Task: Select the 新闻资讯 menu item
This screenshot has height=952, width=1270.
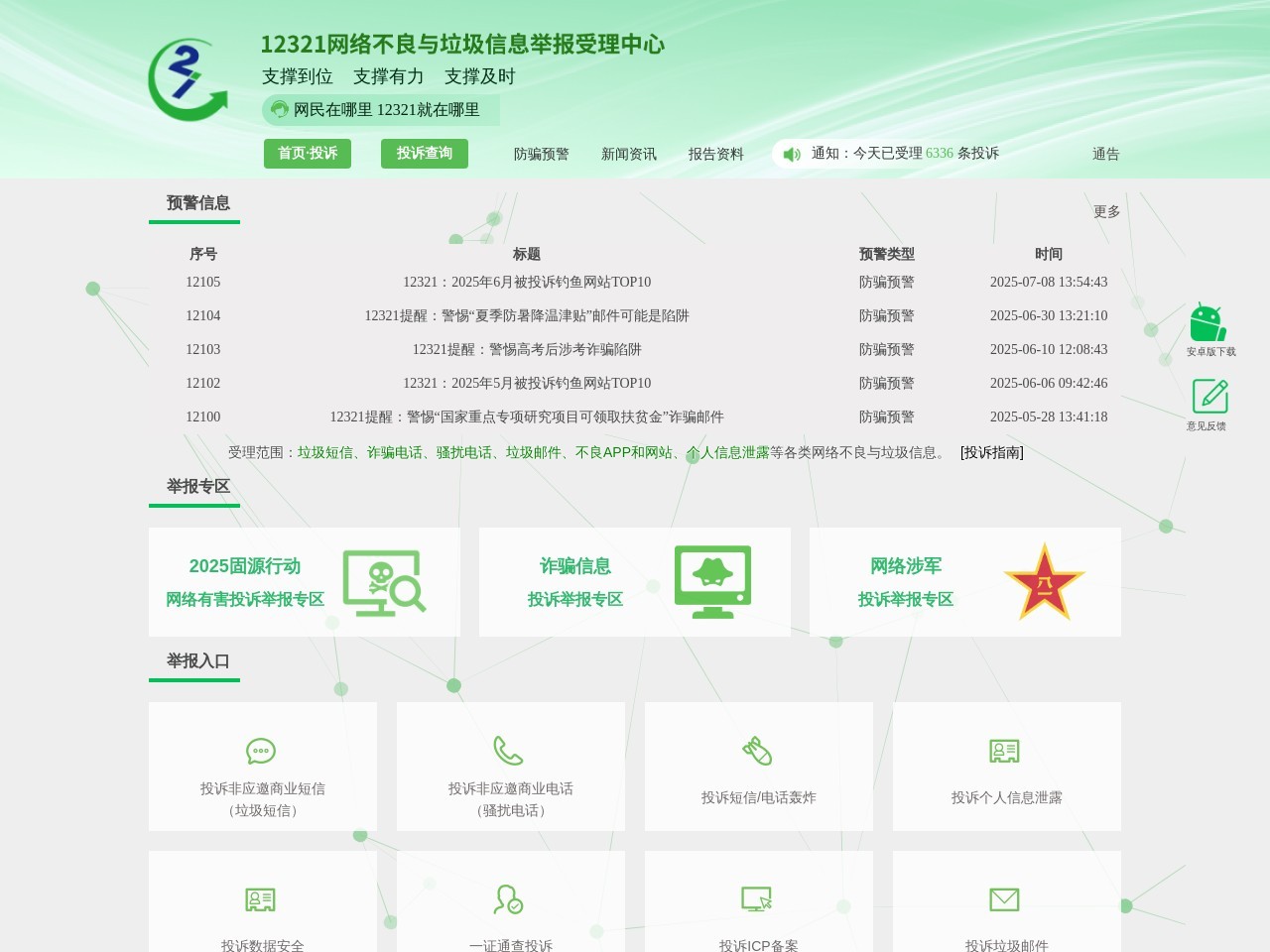Action: (627, 154)
